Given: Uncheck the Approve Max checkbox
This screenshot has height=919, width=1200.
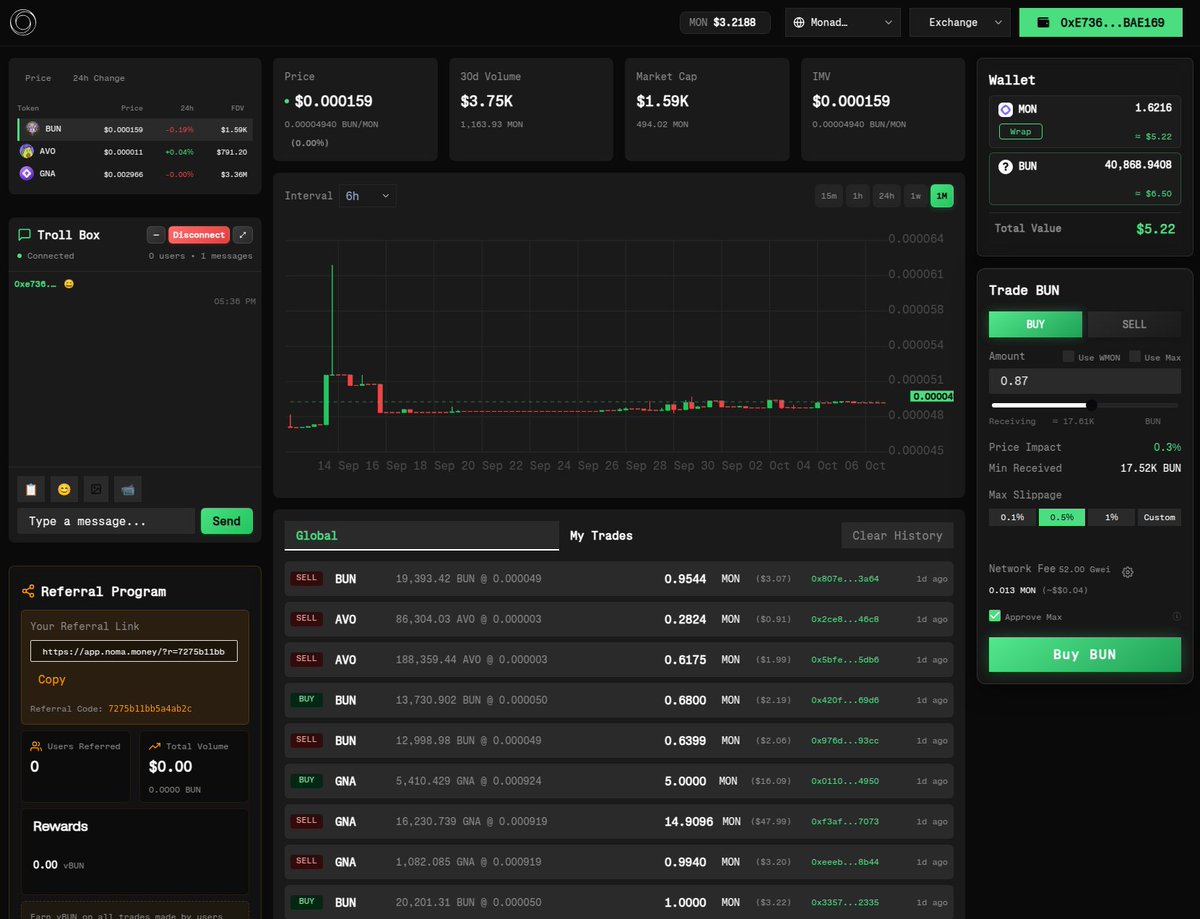Looking at the screenshot, I should point(994,617).
